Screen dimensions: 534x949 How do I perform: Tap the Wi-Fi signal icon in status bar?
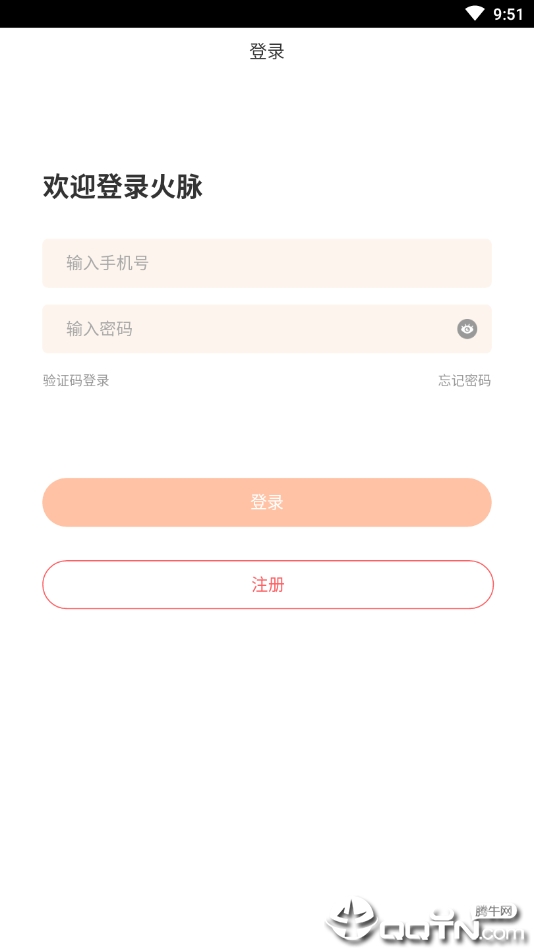(475, 14)
